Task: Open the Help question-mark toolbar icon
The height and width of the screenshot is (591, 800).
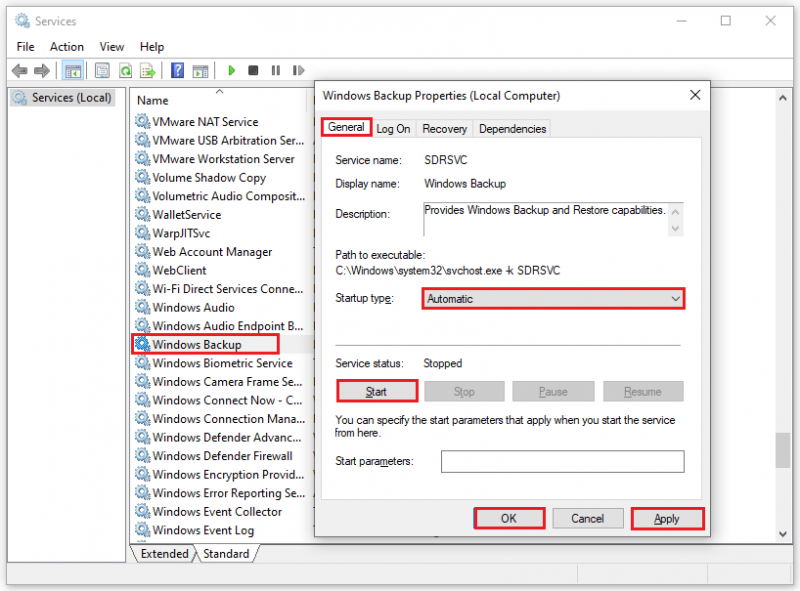Action: [x=178, y=70]
